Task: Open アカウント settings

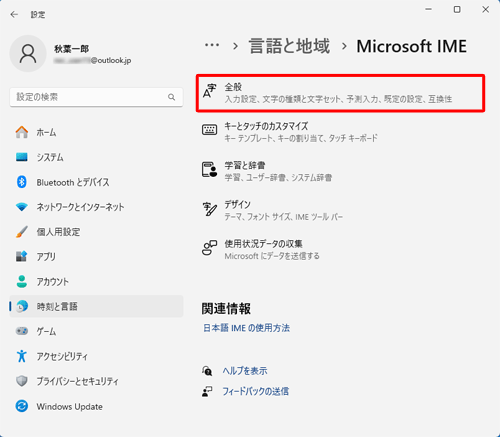Action: pos(96,281)
